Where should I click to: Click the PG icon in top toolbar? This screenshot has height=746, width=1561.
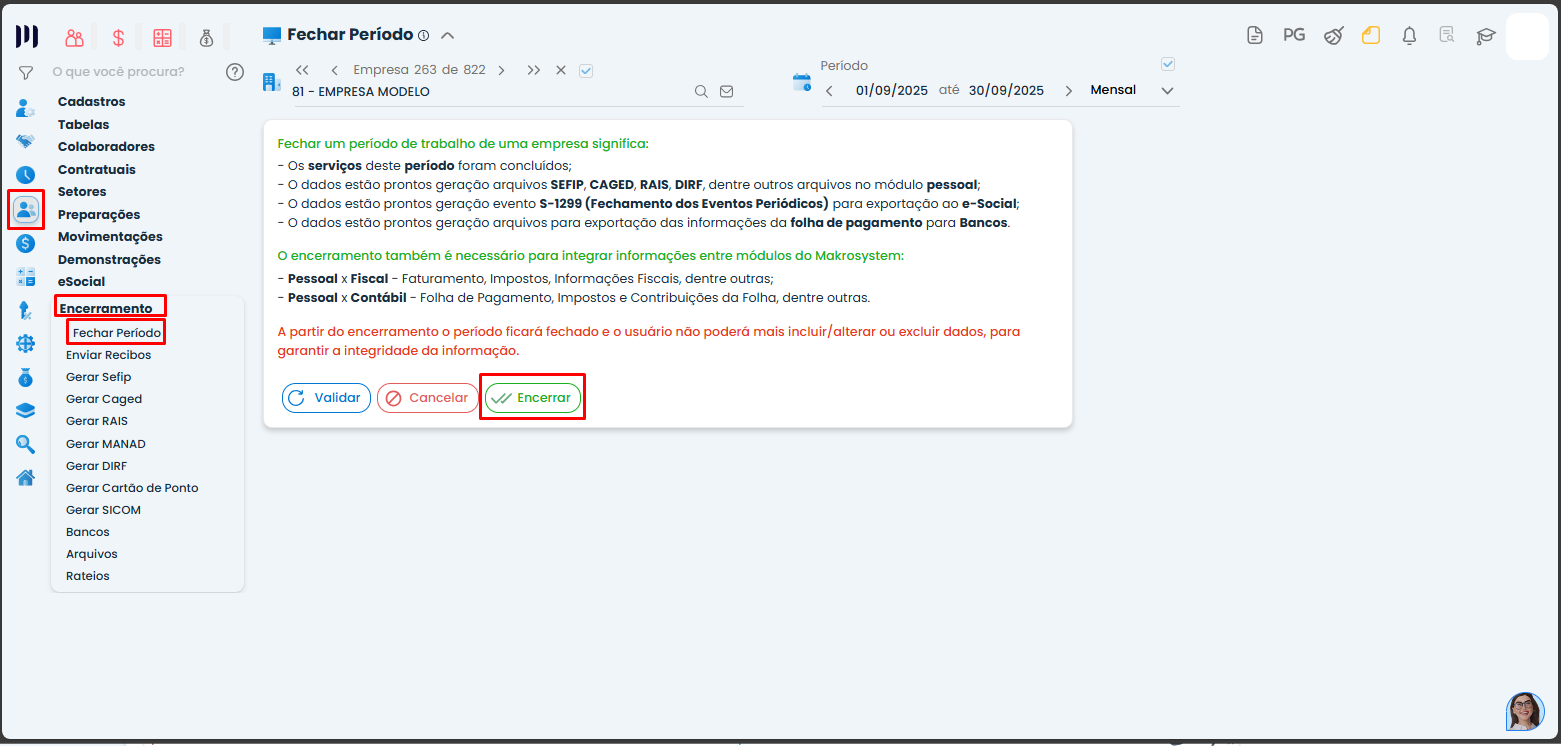coord(1294,35)
